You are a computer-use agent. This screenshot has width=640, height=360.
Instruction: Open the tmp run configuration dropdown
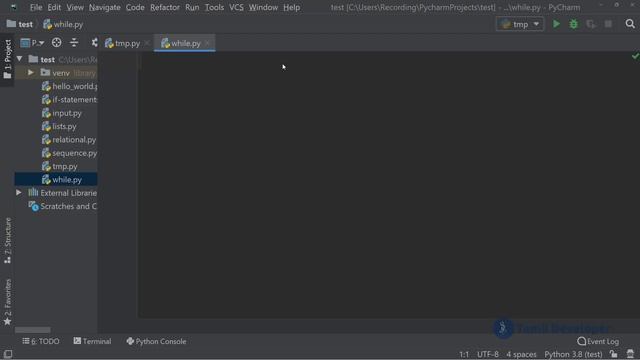(520, 24)
